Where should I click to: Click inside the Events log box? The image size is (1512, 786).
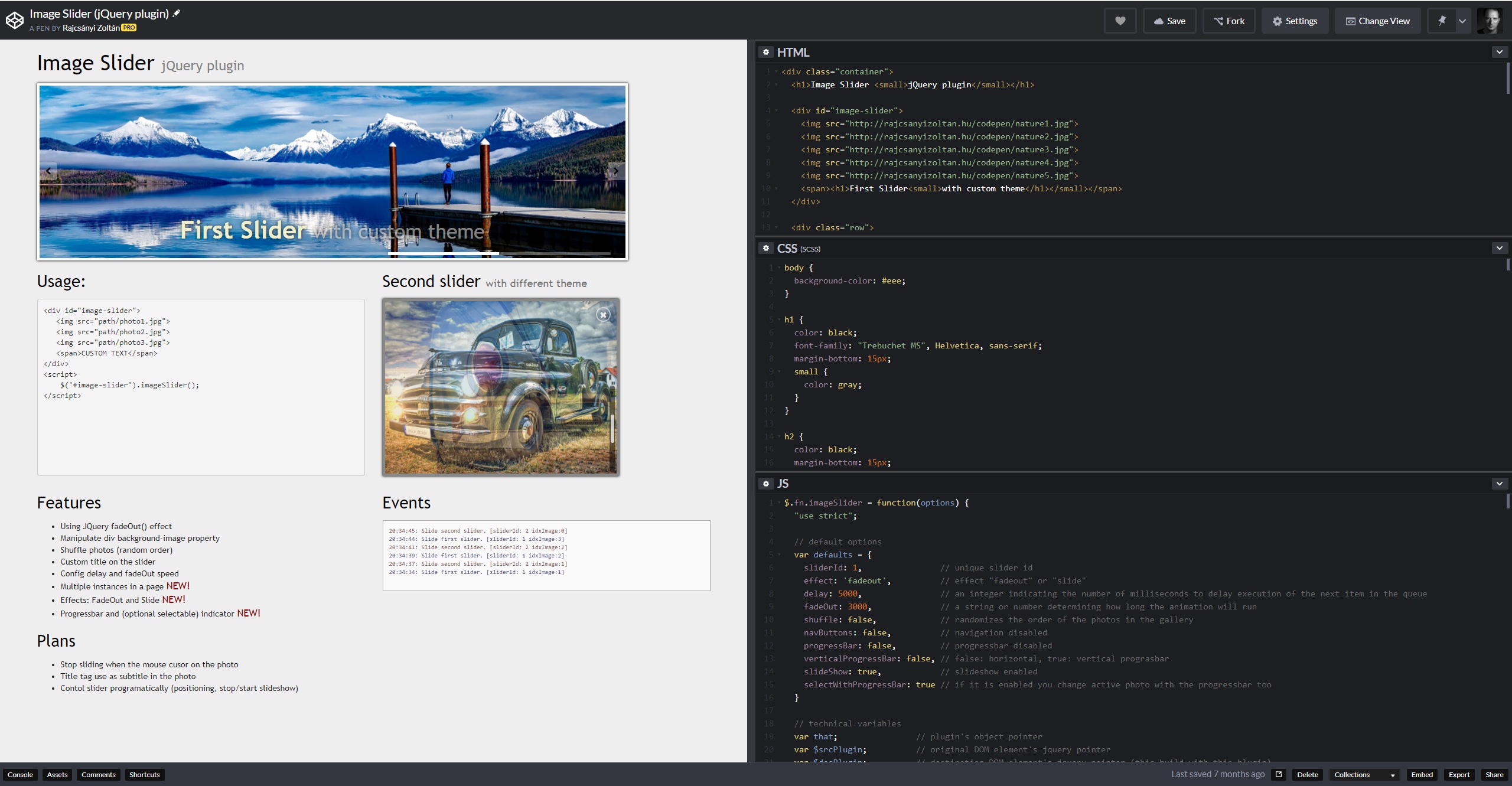(546, 555)
